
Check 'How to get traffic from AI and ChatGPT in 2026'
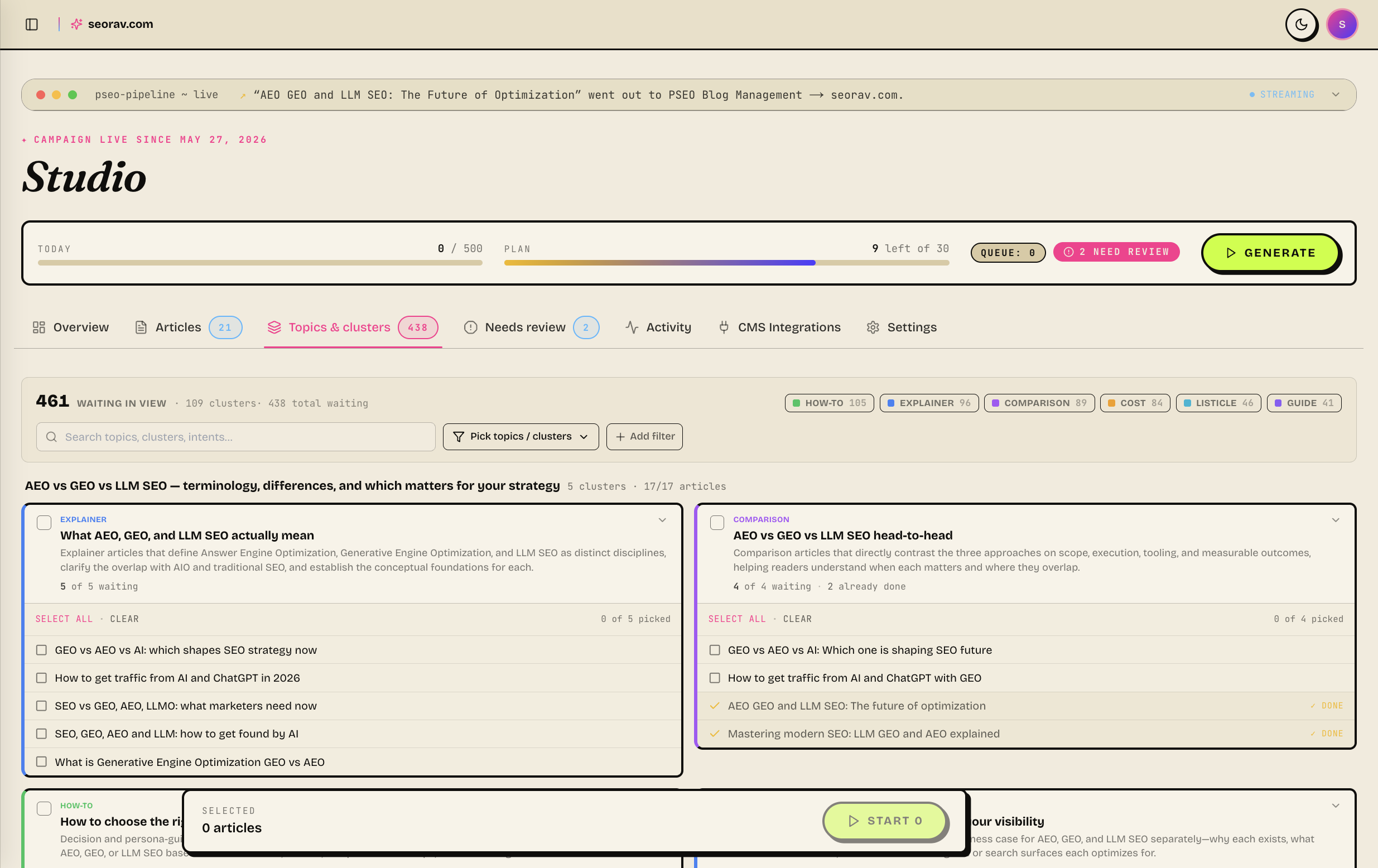tap(41, 678)
